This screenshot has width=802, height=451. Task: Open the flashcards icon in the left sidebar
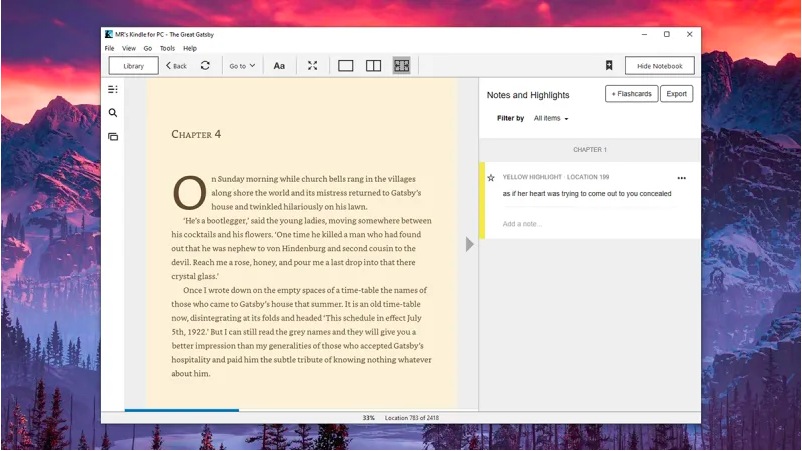113,137
